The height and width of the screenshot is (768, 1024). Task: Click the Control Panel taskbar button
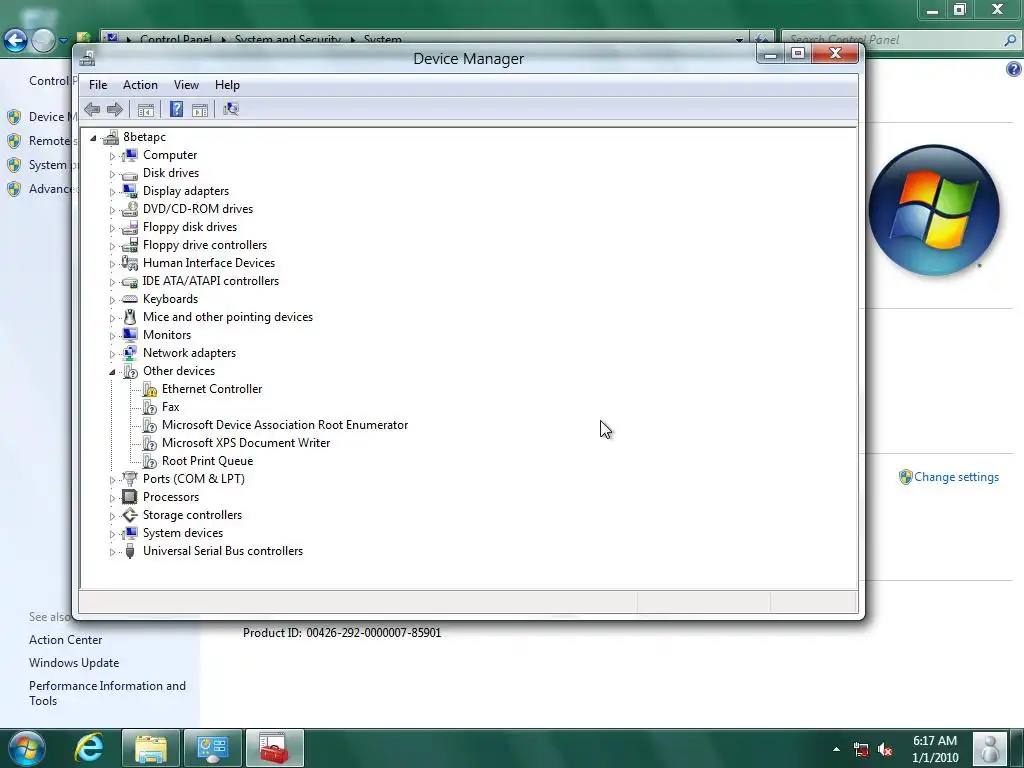click(212, 748)
